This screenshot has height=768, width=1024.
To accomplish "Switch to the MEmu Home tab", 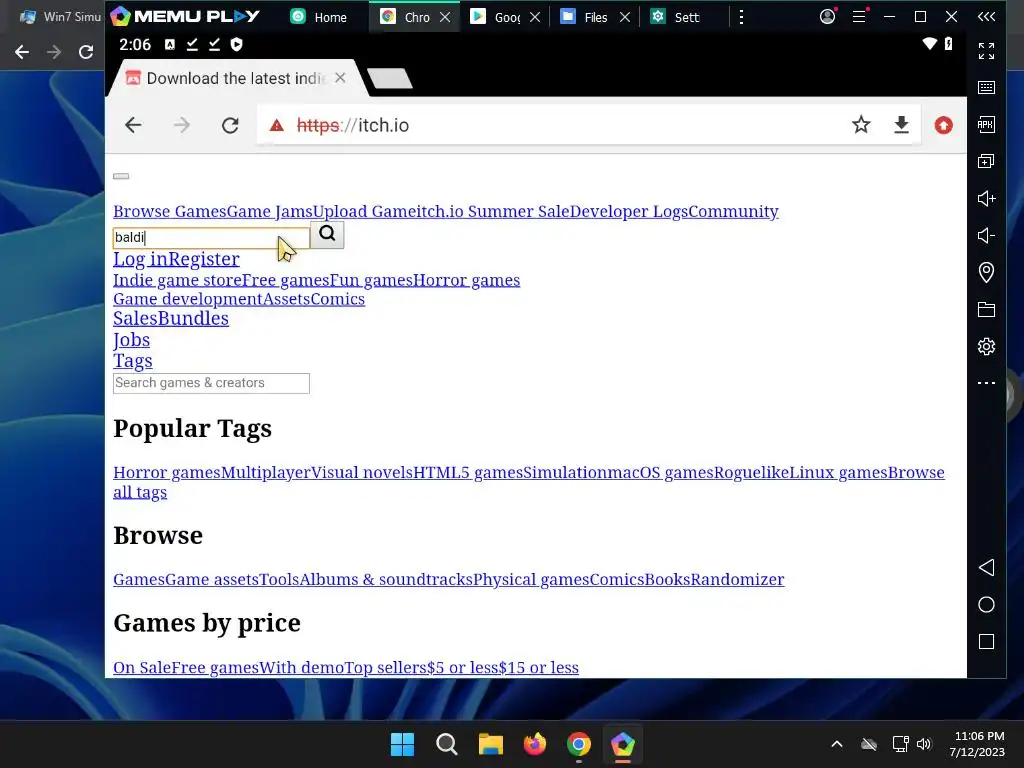I will tap(319, 17).
